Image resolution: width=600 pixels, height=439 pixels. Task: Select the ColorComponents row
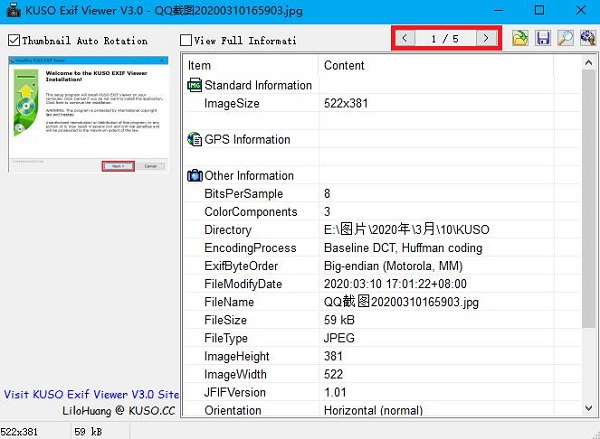click(x=382, y=212)
